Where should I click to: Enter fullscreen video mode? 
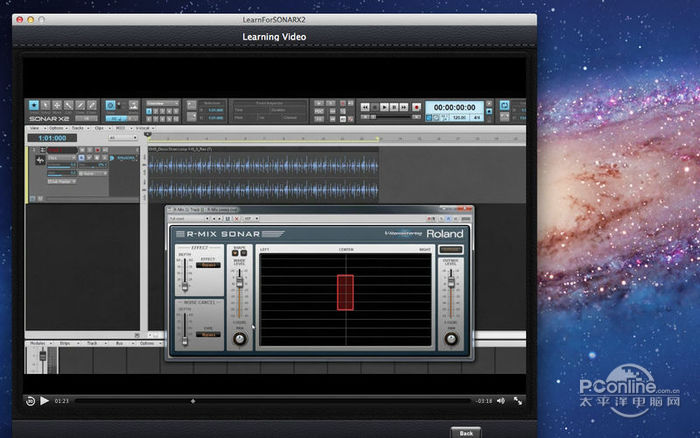pyautogui.click(x=517, y=400)
